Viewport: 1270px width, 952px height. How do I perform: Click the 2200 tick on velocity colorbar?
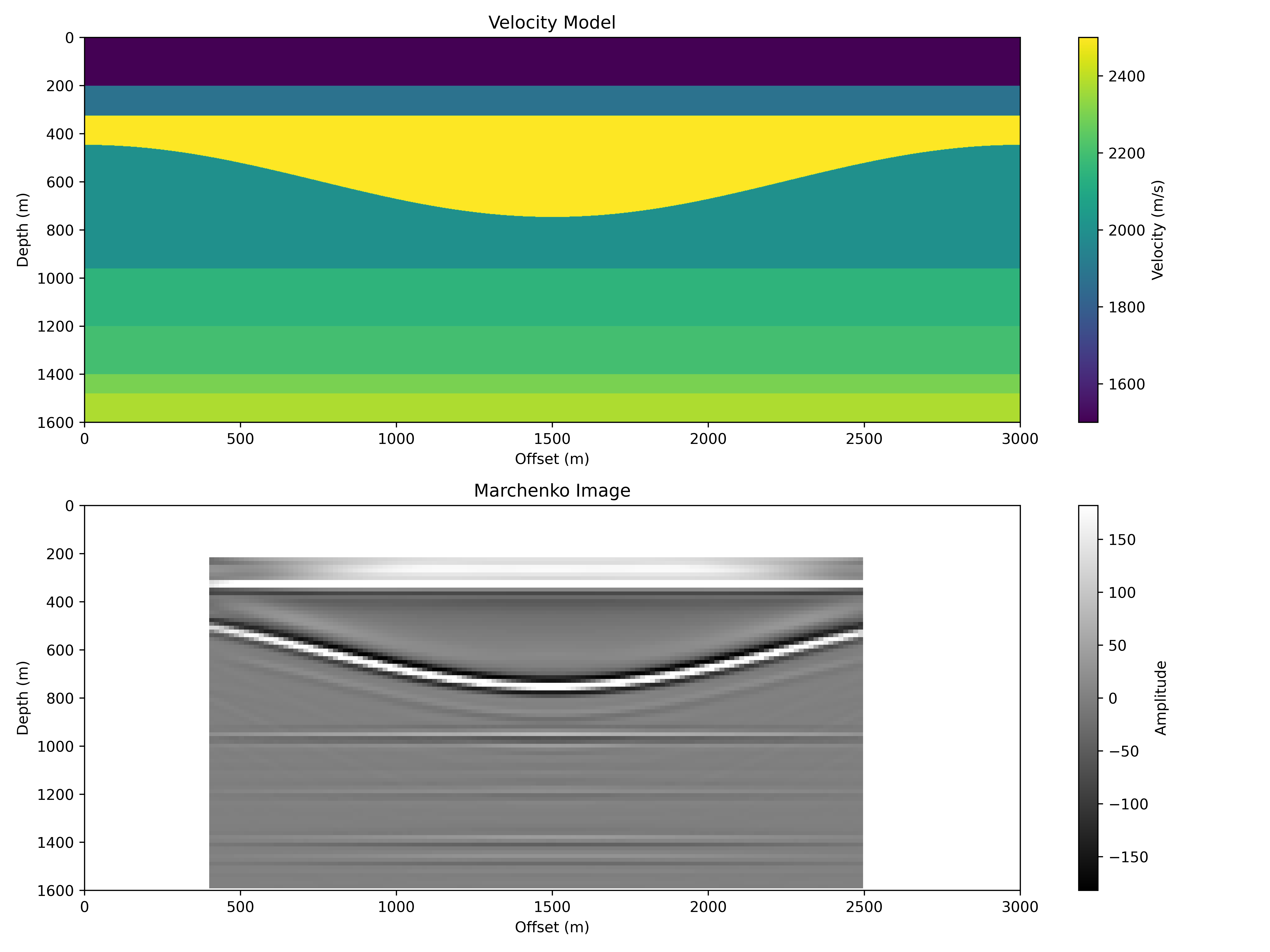click(x=1126, y=153)
